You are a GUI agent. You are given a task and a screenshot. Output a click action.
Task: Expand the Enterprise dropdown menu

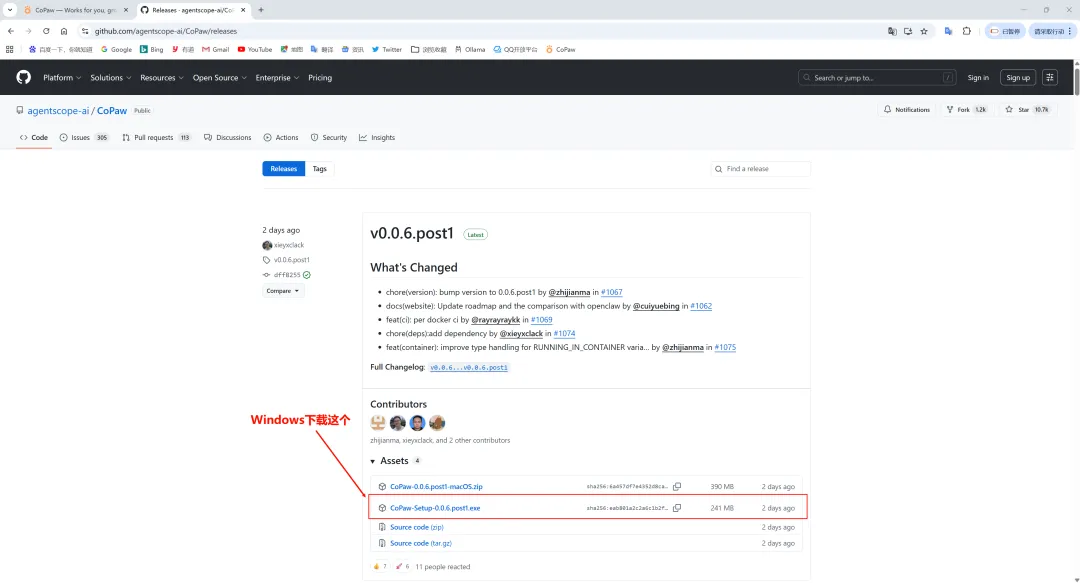tap(277, 78)
